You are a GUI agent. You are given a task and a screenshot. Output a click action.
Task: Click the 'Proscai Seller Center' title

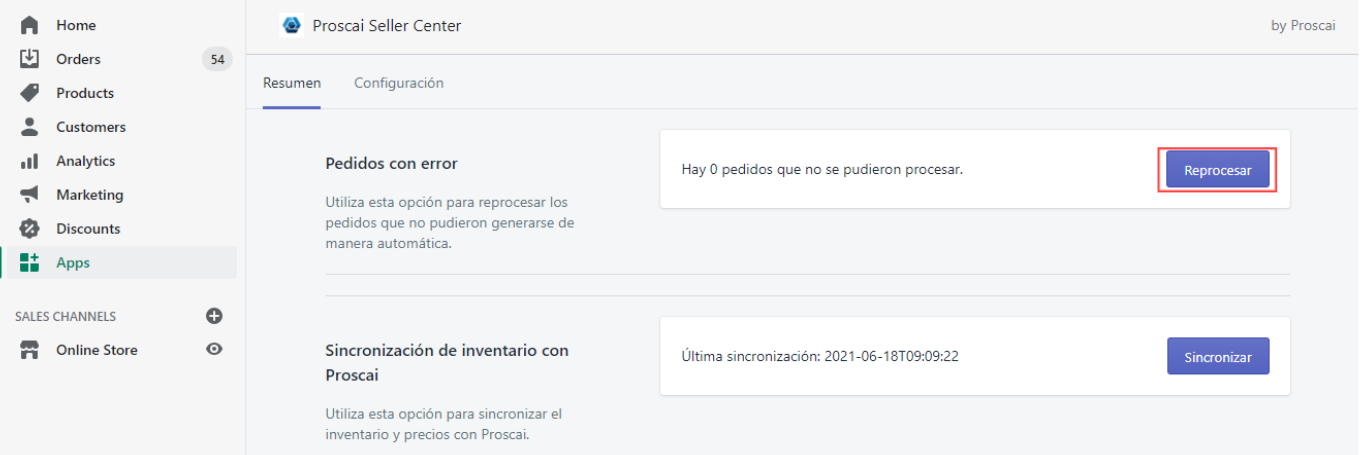(387, 26)
